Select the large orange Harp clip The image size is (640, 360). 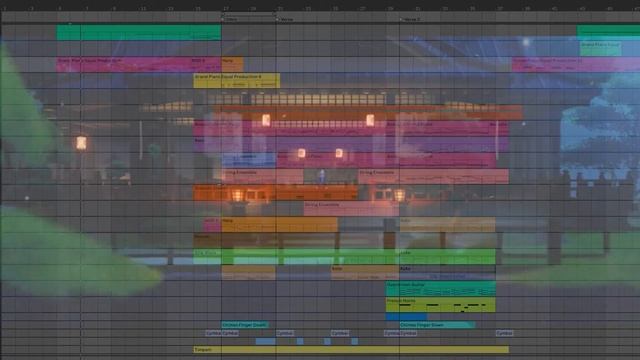280,225
